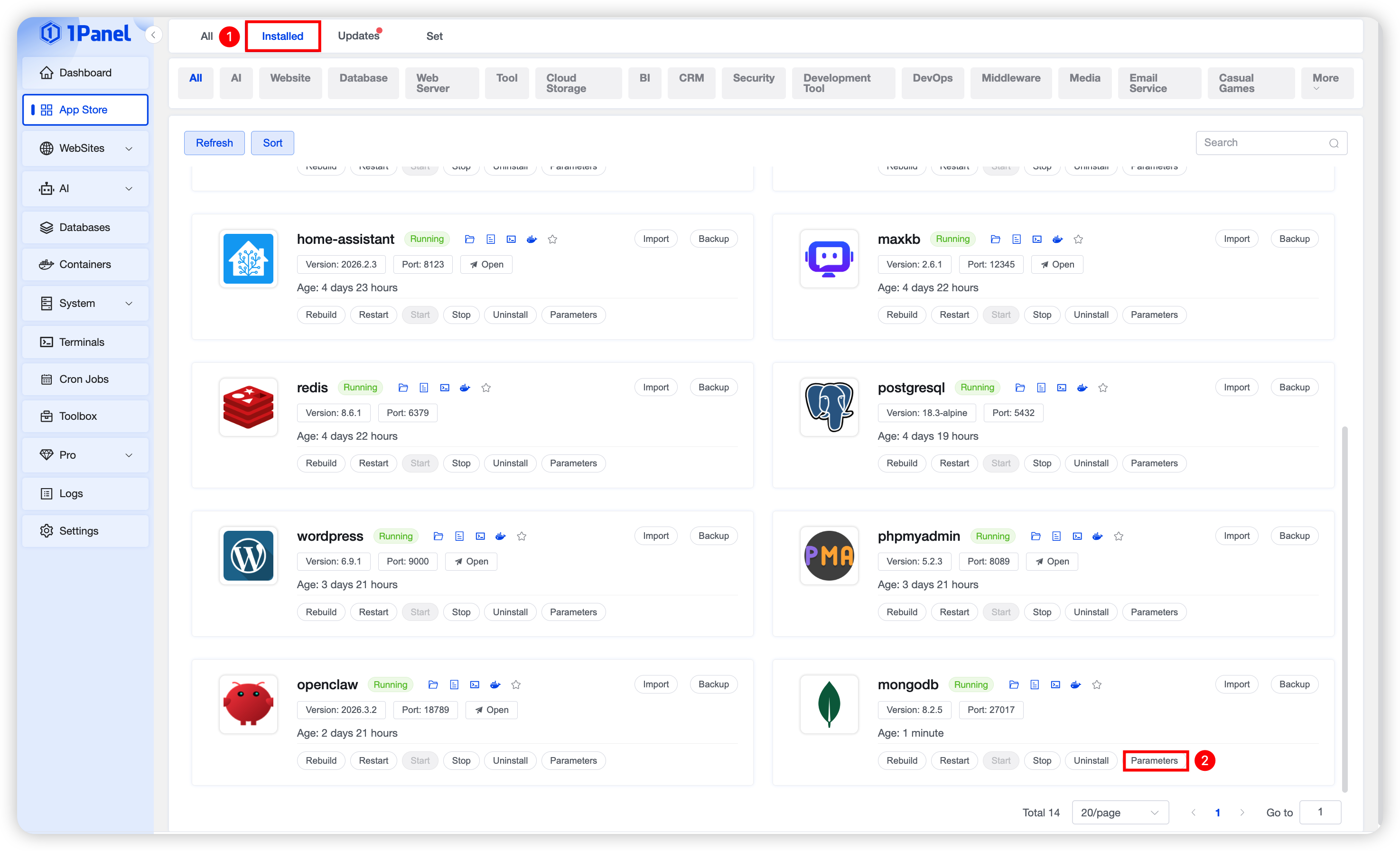The image size is (1400, 851).
Task: Open the 20/page size dropdown
Action: point(1120,813)
